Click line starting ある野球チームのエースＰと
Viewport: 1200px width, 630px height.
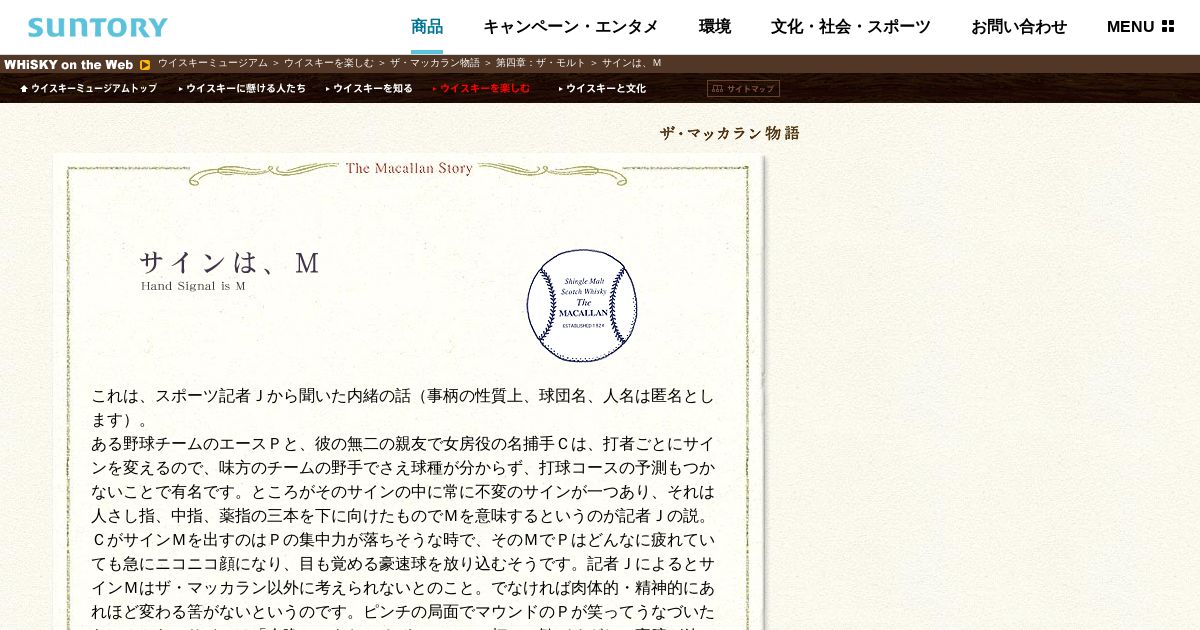pyautogui.click(x=403, y=443)
